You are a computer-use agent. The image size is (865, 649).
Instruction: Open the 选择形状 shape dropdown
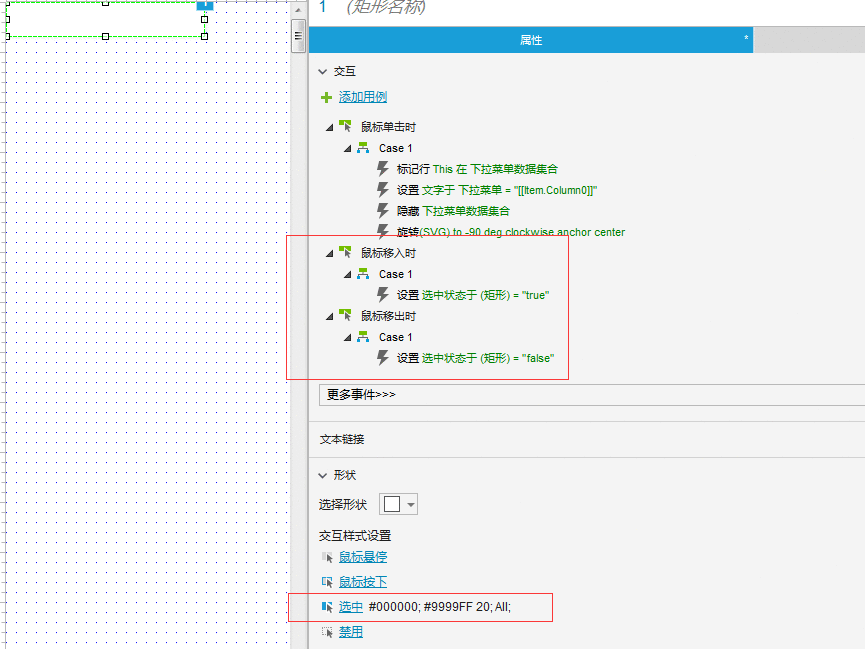click(398, 504)
